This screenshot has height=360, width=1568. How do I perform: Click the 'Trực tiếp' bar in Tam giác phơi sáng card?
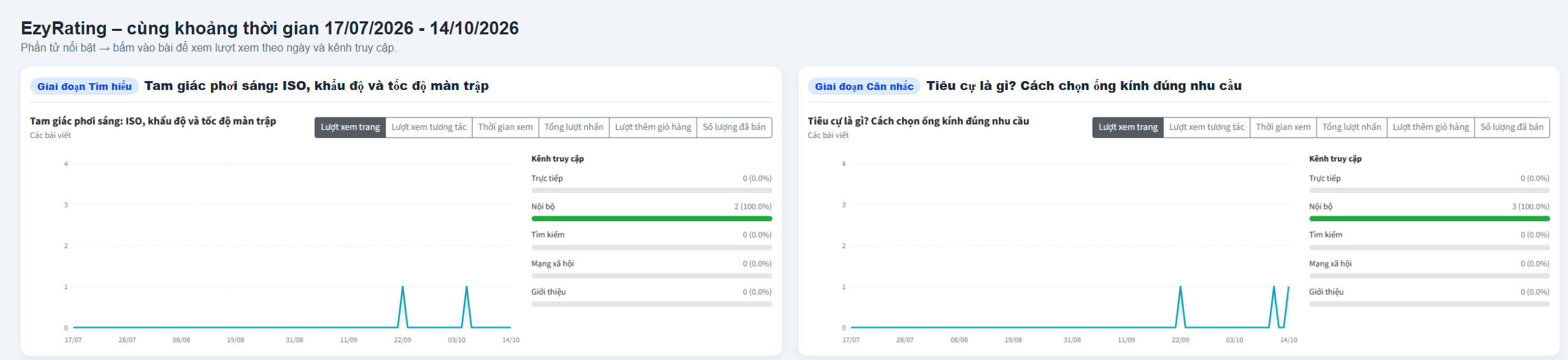[651, 190]
